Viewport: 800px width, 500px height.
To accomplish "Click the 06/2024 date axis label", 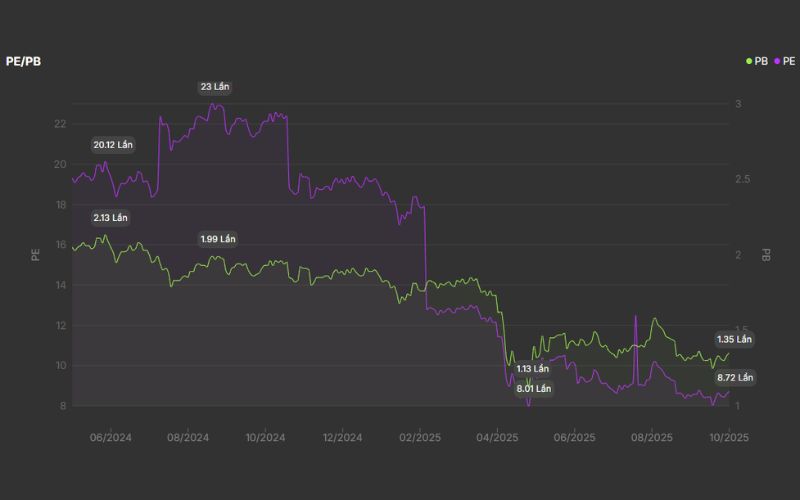I will click(x=111, y=437).
